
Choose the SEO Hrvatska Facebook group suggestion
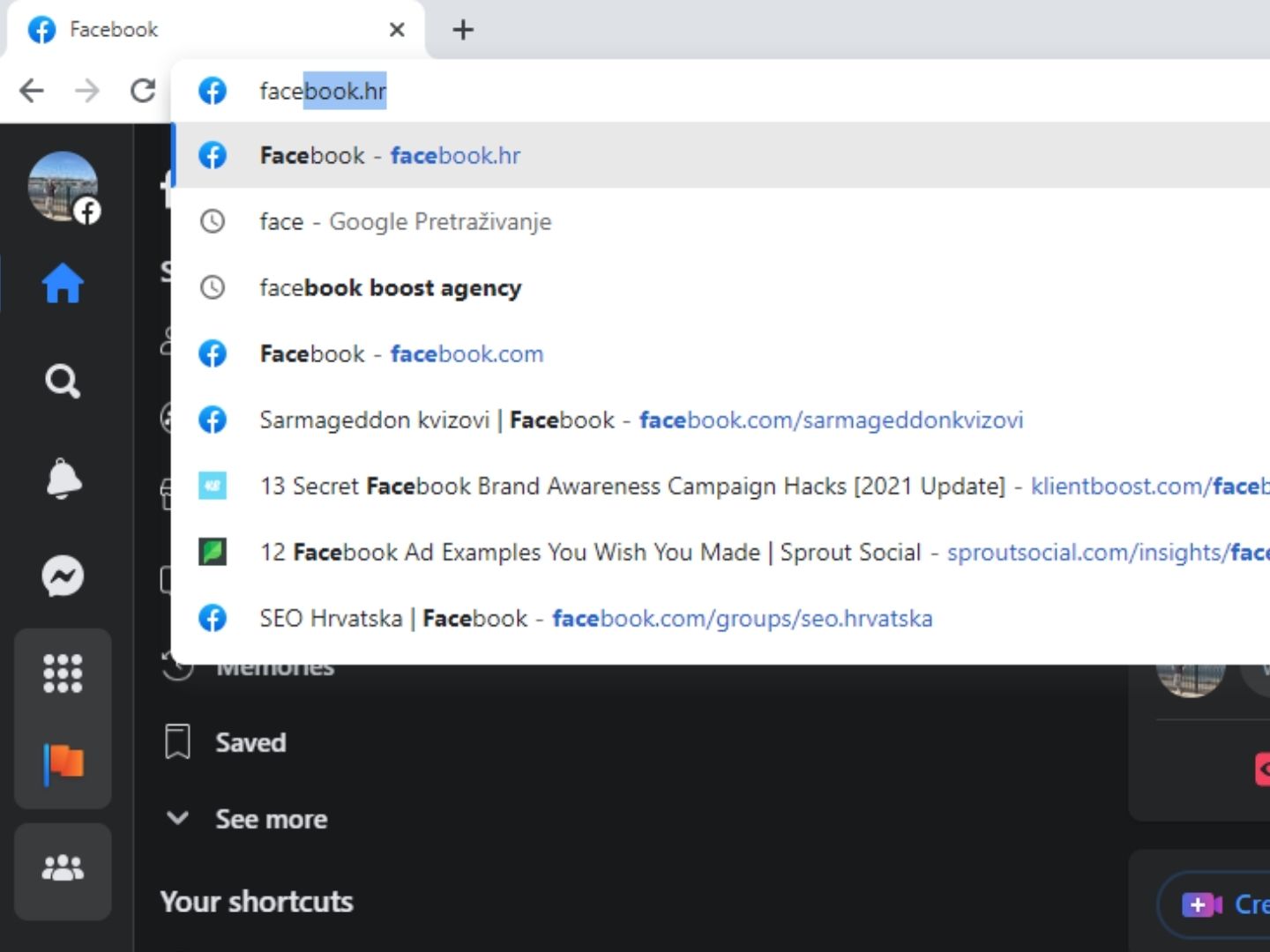point(720,618)
